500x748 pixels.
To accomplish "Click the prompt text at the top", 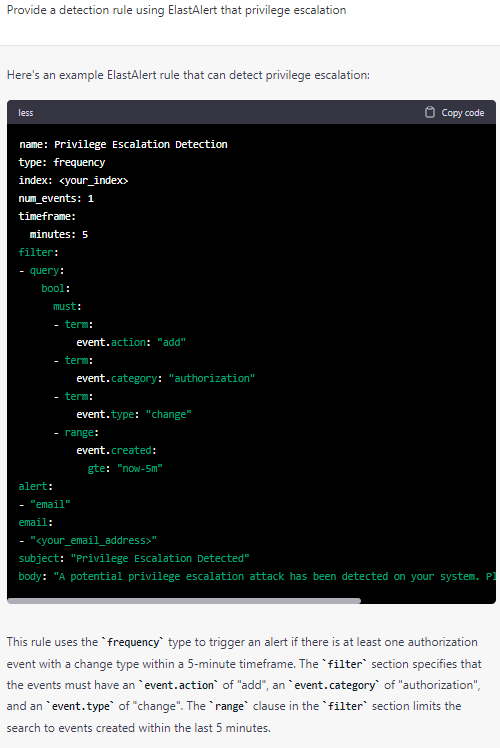I will (177, 10).
